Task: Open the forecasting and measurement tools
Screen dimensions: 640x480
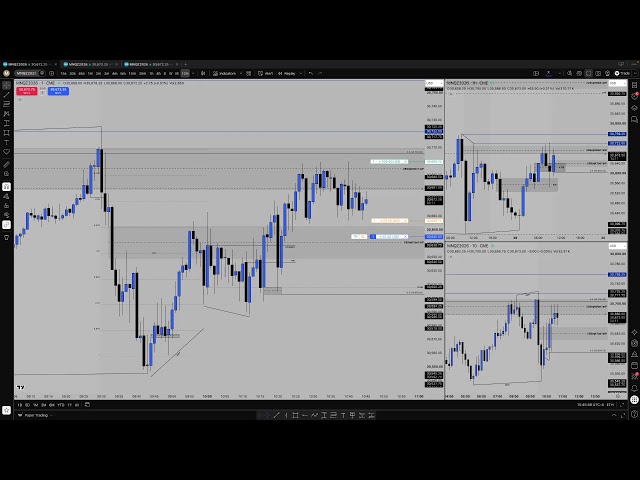Action: tap(6, 123)
